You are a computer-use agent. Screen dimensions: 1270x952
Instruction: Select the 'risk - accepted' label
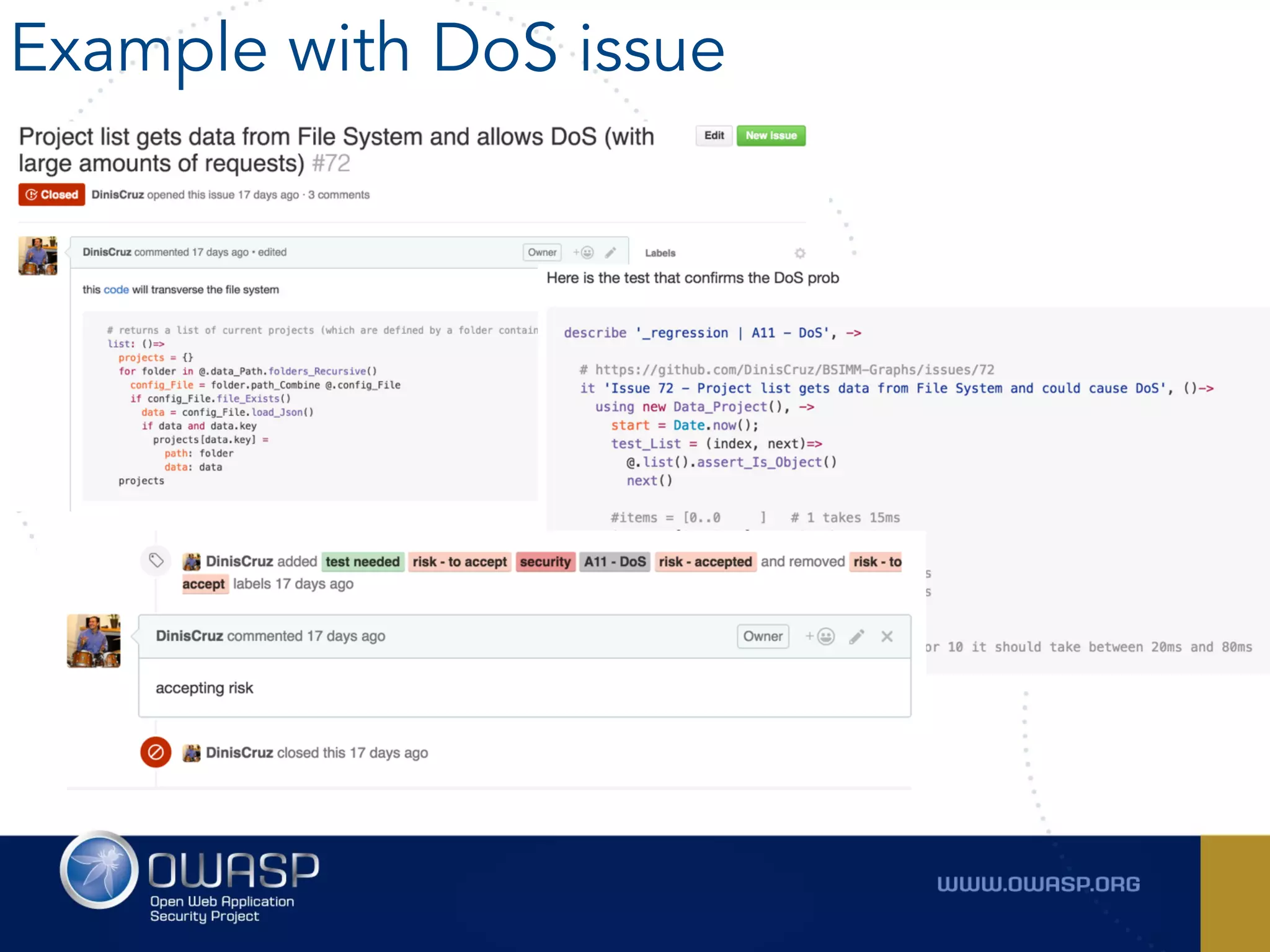705,562
